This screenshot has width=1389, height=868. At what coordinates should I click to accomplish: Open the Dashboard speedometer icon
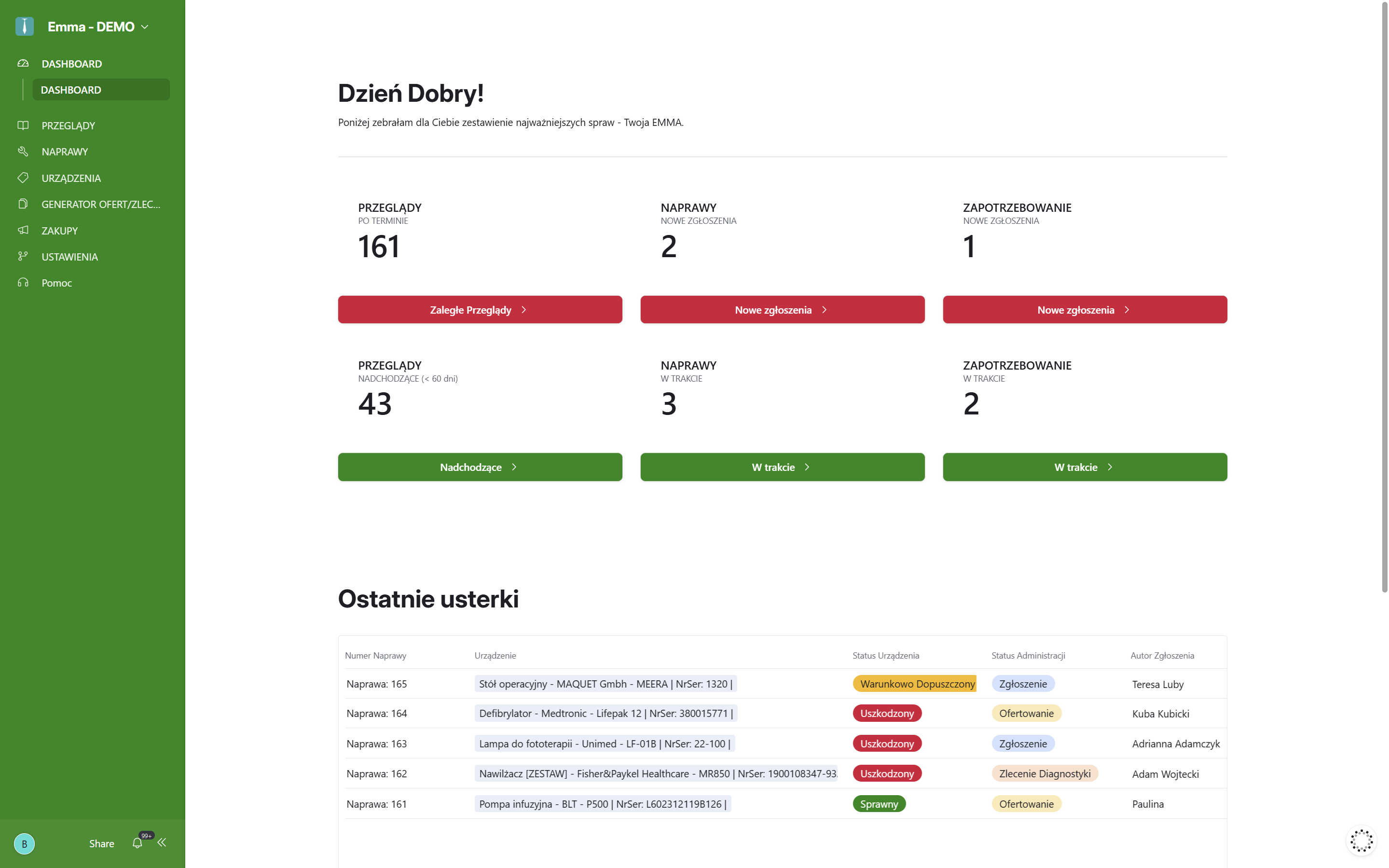[23, 63]
